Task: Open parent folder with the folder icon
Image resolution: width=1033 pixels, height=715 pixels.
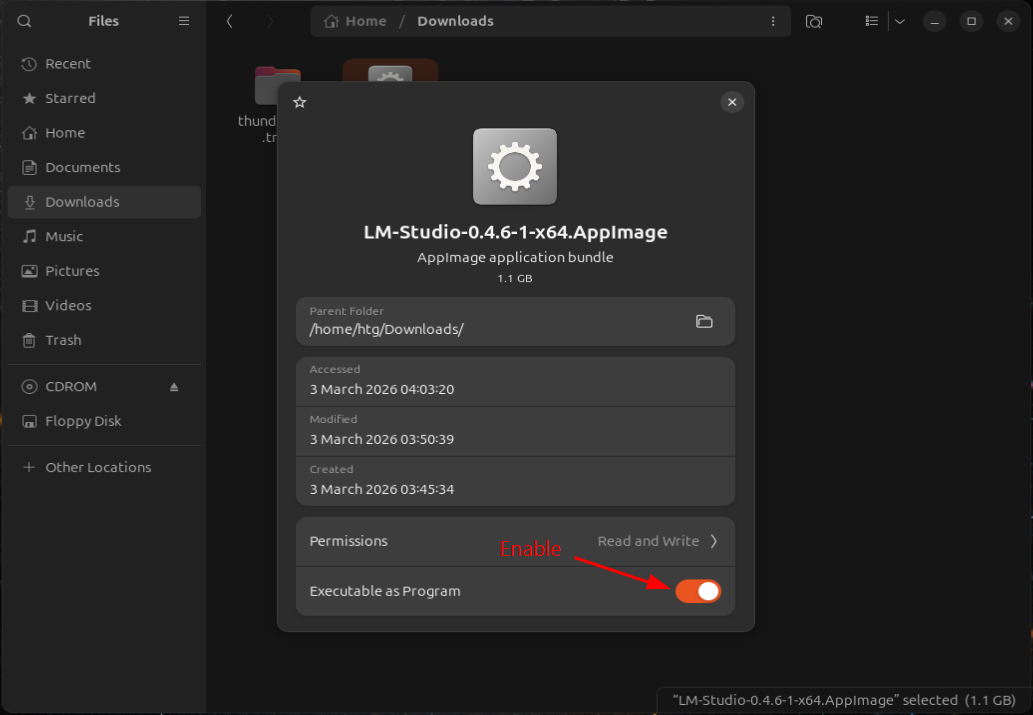Action: (704, 322)
